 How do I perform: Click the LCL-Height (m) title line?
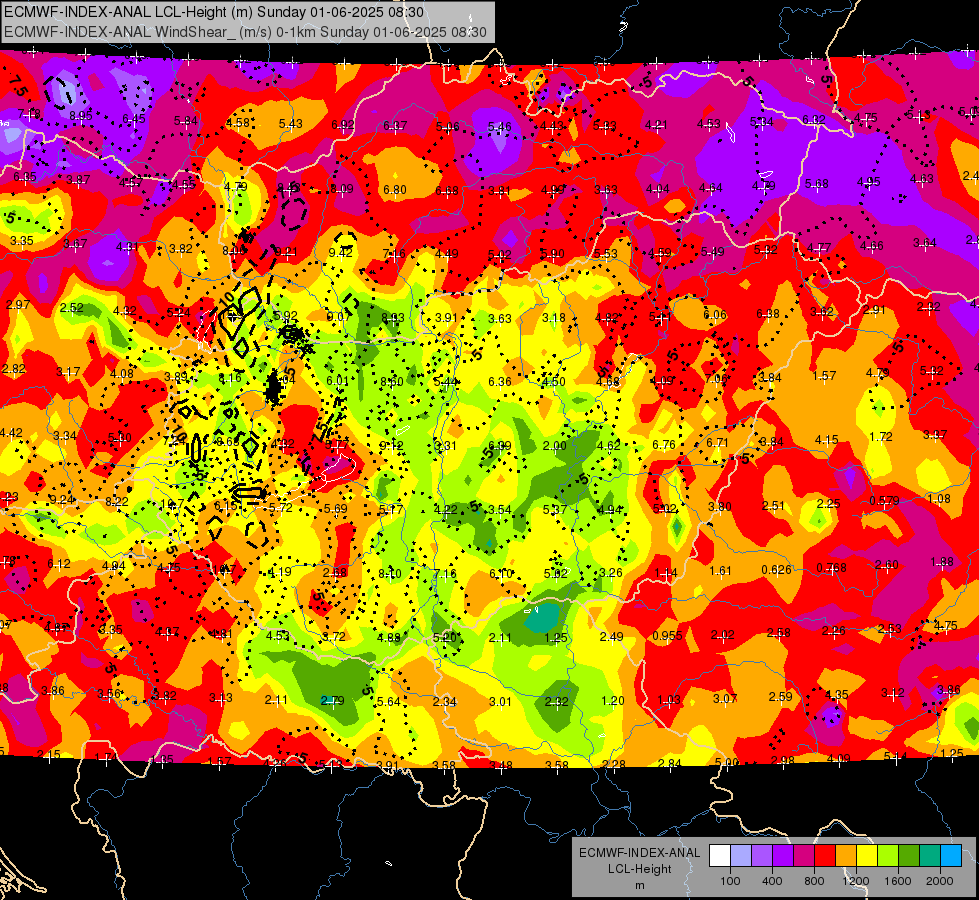click(x=214, y=12)
